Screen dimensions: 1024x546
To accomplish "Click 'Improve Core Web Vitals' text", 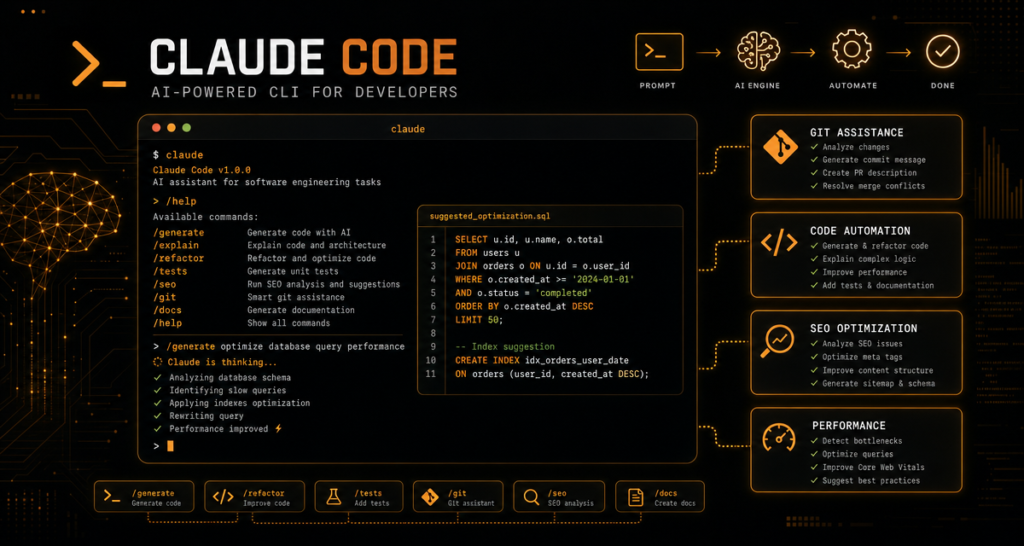I will coord(873,467).
